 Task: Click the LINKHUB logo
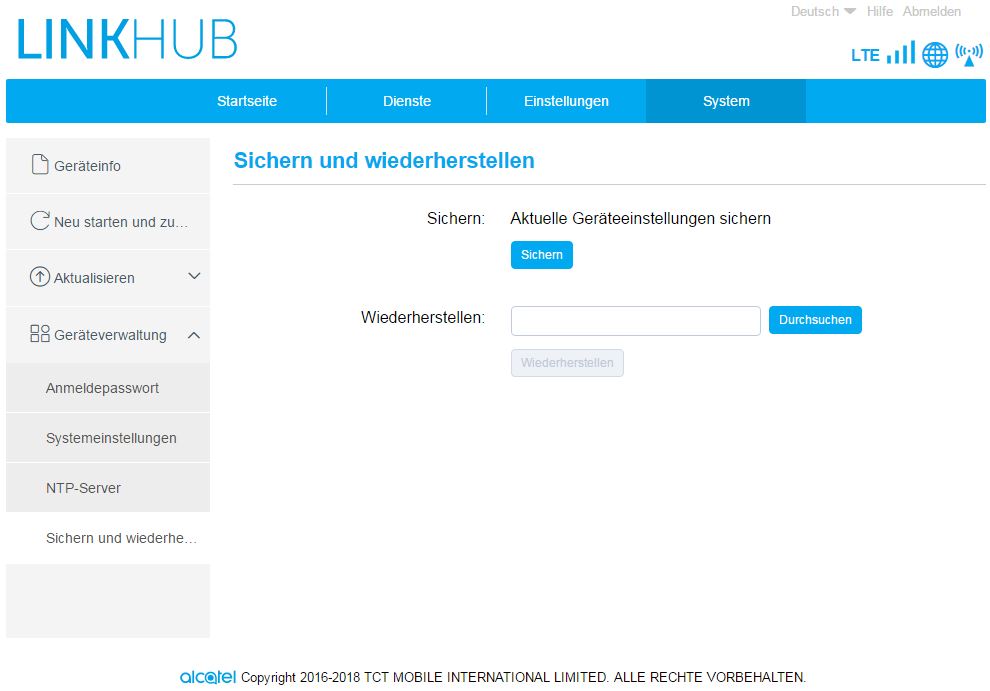tap(127, 39)
